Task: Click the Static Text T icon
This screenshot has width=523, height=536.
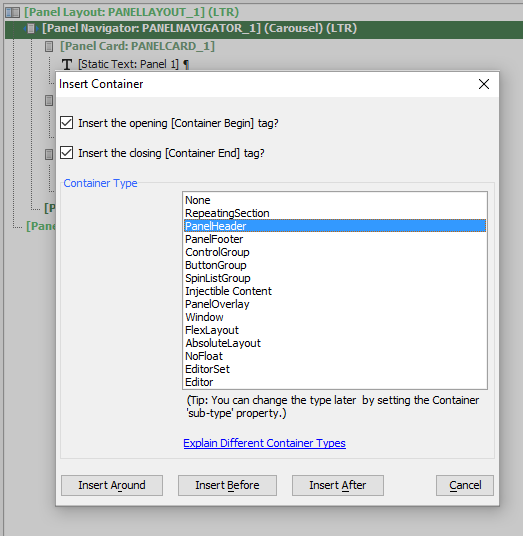Action: [x=67, y=64]
